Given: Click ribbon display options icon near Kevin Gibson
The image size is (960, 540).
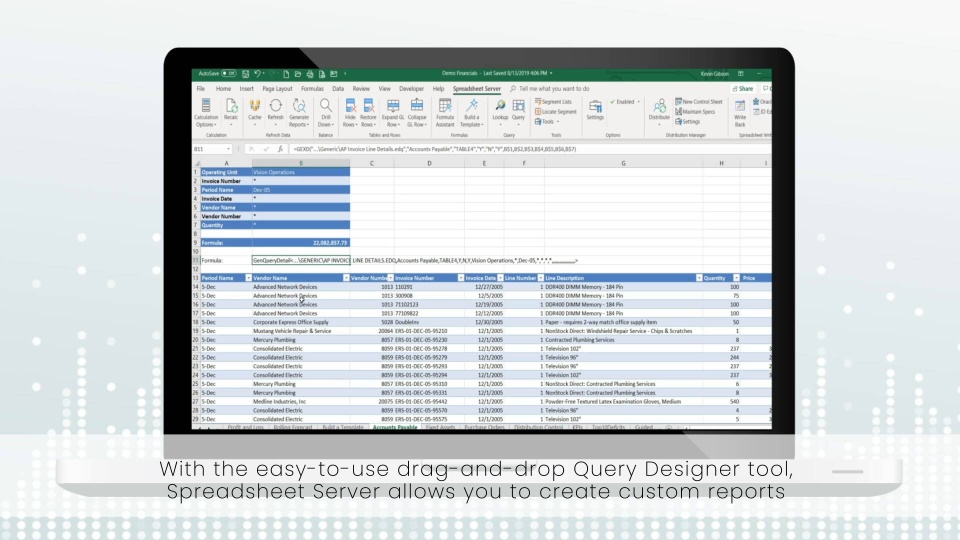Looking at the screenshot, I should (741, 73).
